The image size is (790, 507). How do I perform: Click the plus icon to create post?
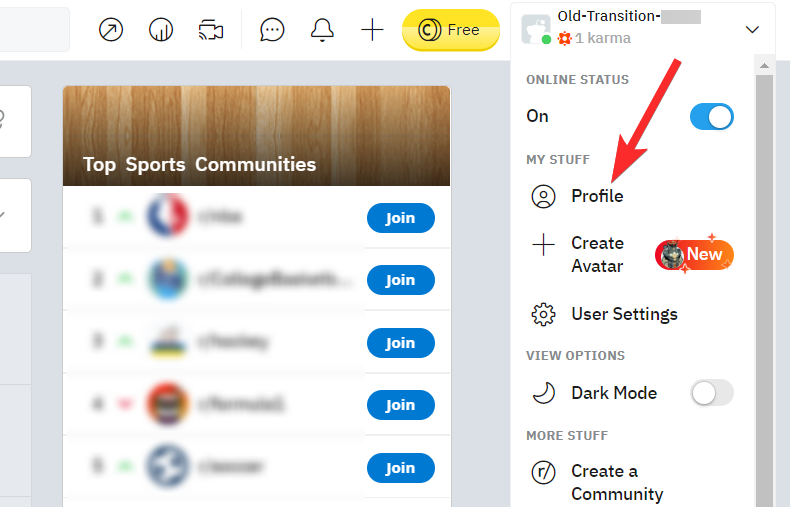pos(372,30)
